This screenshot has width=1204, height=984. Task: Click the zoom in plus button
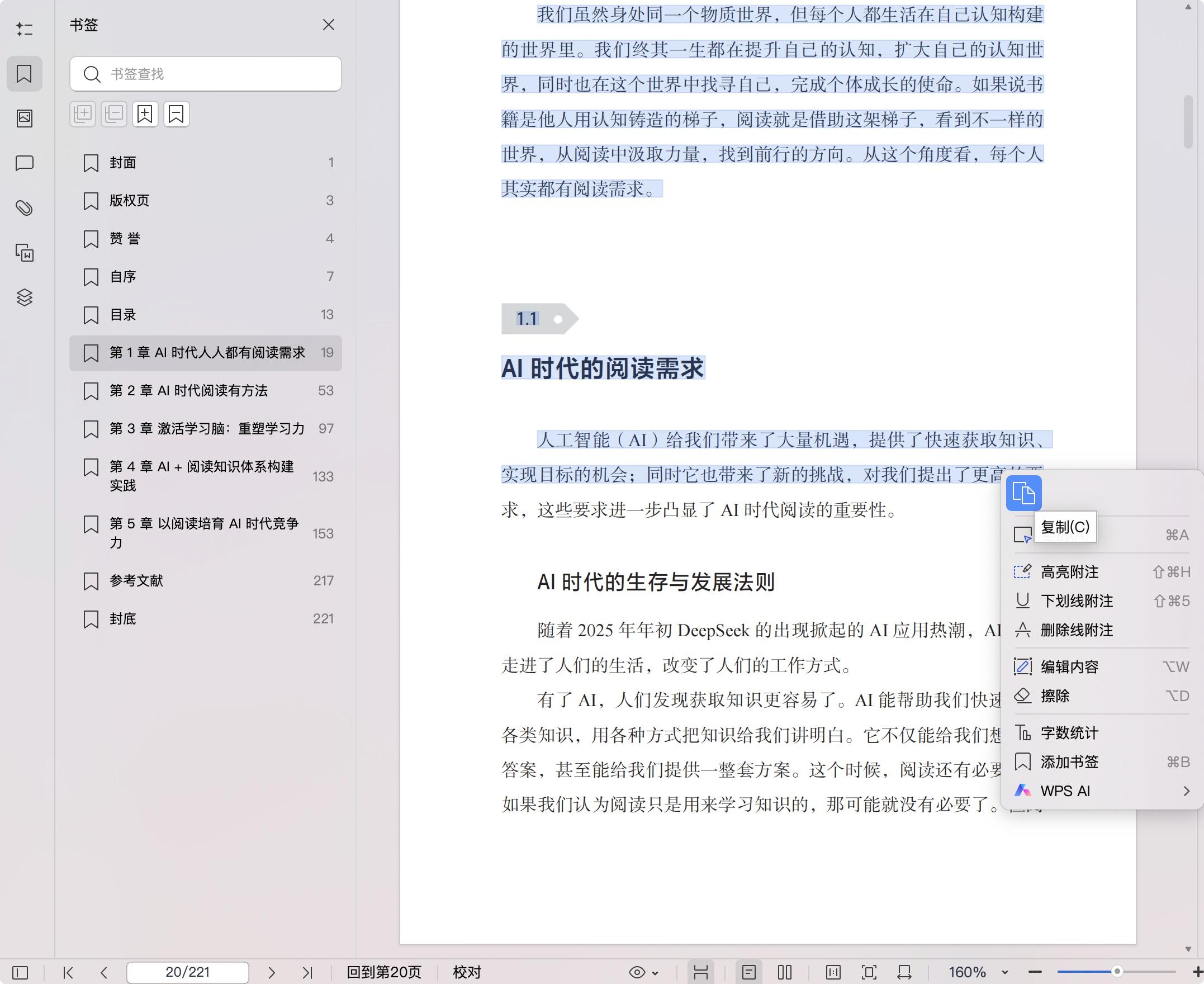click(x=1197, y=973)
